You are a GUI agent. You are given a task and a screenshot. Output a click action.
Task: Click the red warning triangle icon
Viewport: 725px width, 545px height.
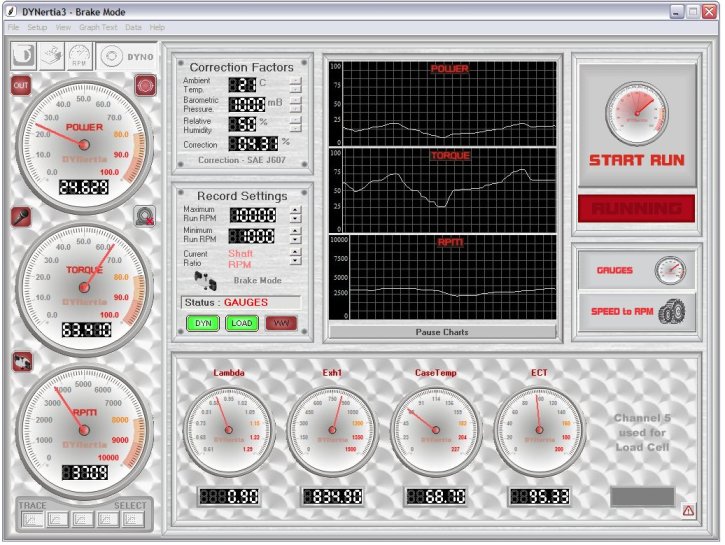coord(688,511)
